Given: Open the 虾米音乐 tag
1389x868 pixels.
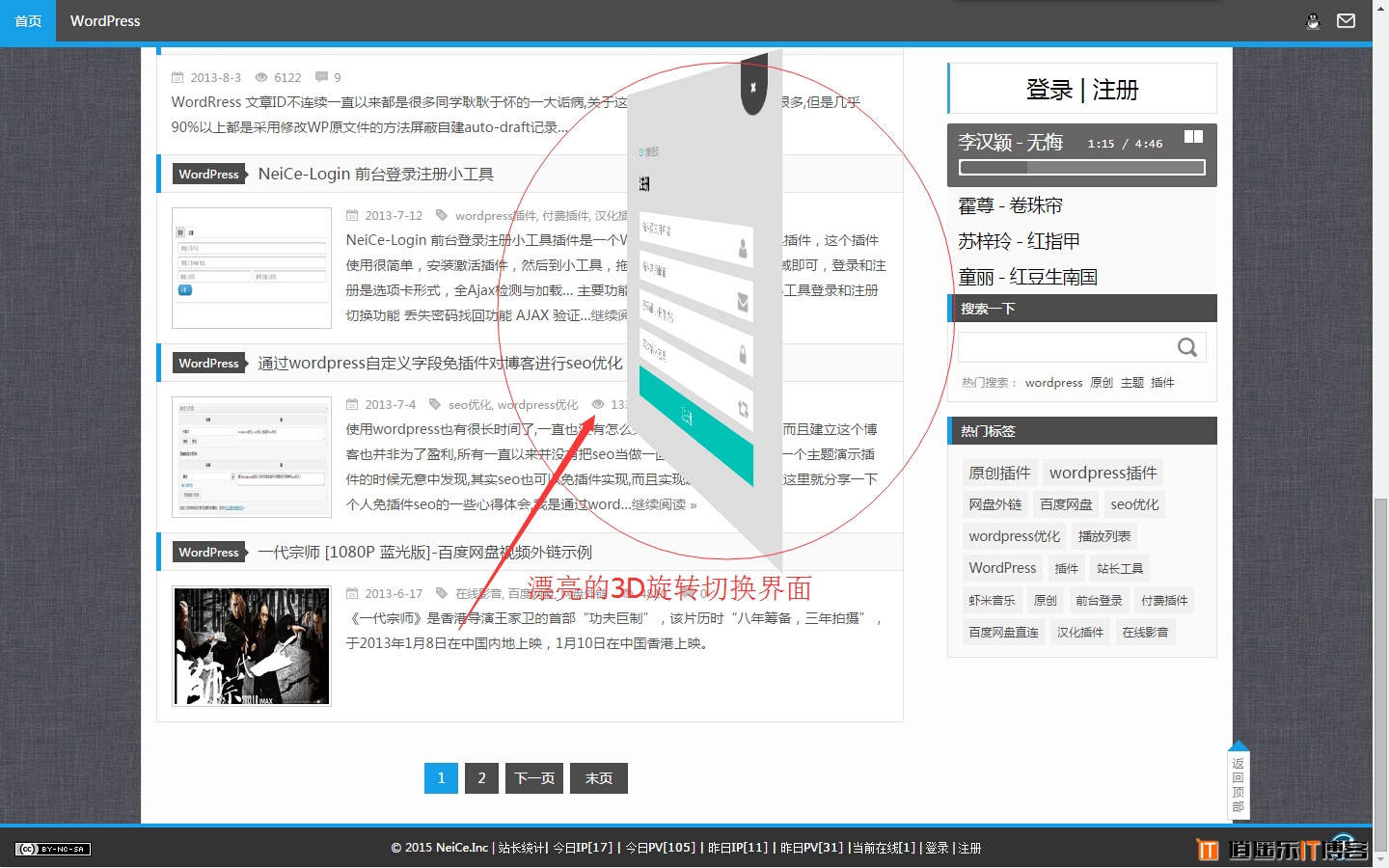Looking at the screenshot, I should tap(993, 601).
